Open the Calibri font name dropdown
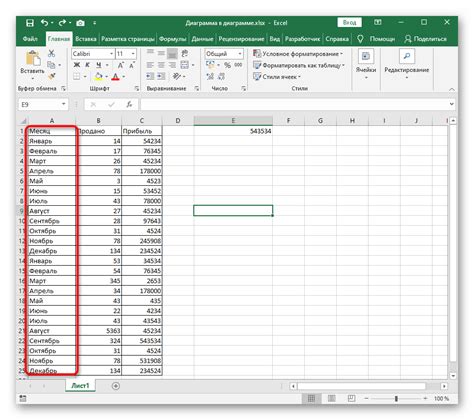The width and height of the screenshot is (474, 420). click(x=111, y=54)
